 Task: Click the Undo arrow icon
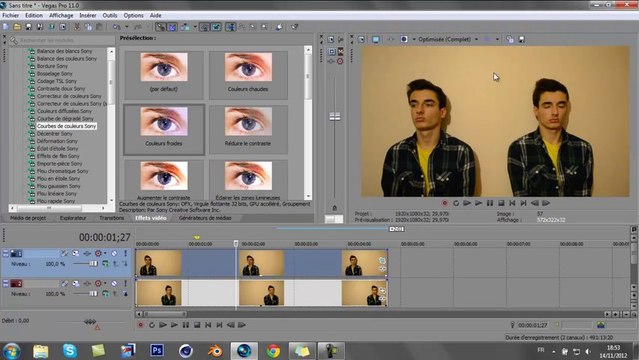coord(117,27)
